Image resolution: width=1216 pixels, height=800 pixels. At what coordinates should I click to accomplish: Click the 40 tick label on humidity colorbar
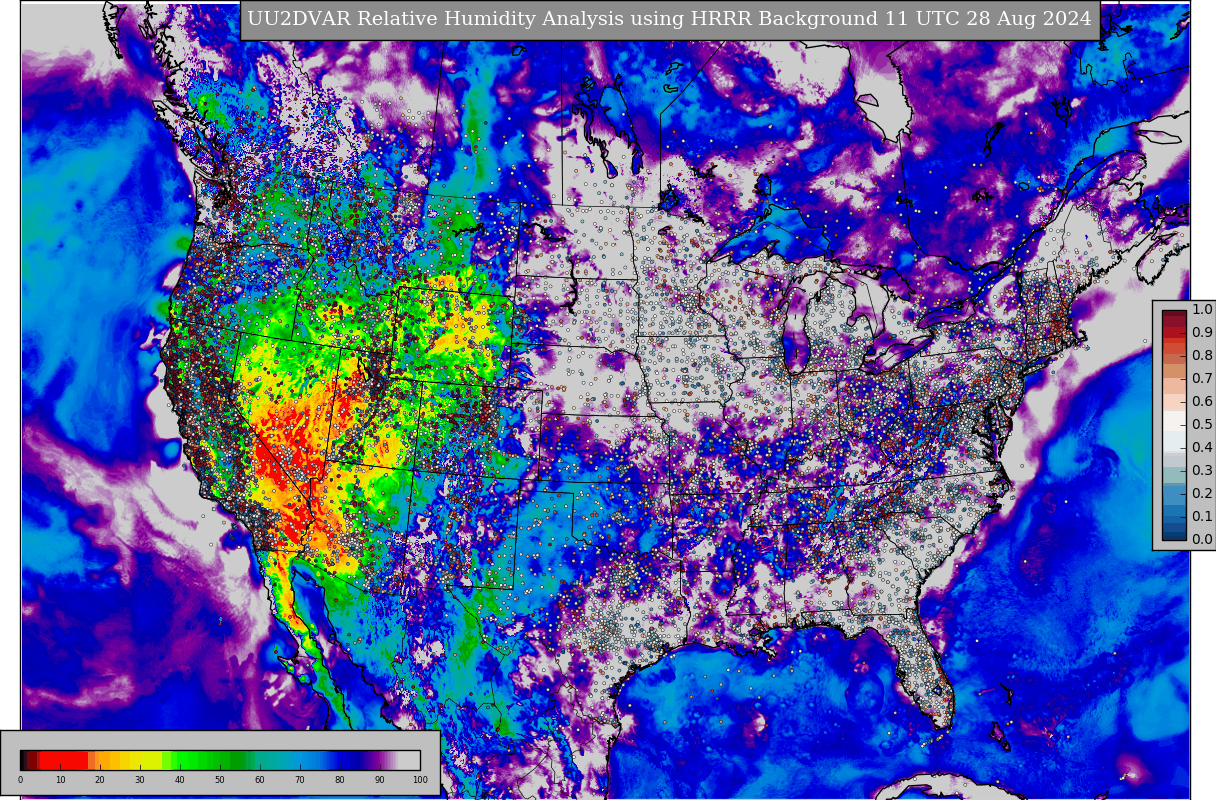180,780
